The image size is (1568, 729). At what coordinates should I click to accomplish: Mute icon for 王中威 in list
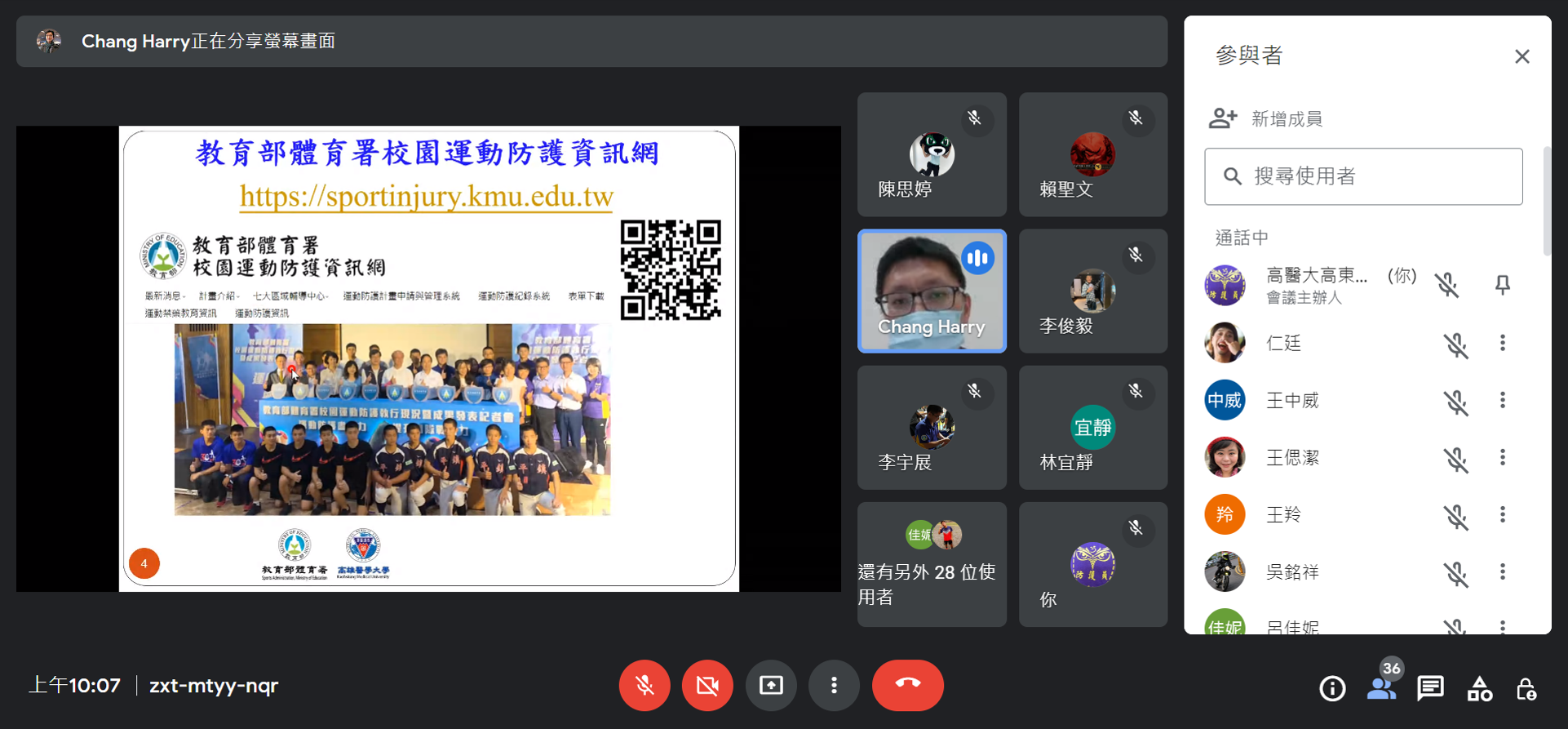click(1456, 402)
